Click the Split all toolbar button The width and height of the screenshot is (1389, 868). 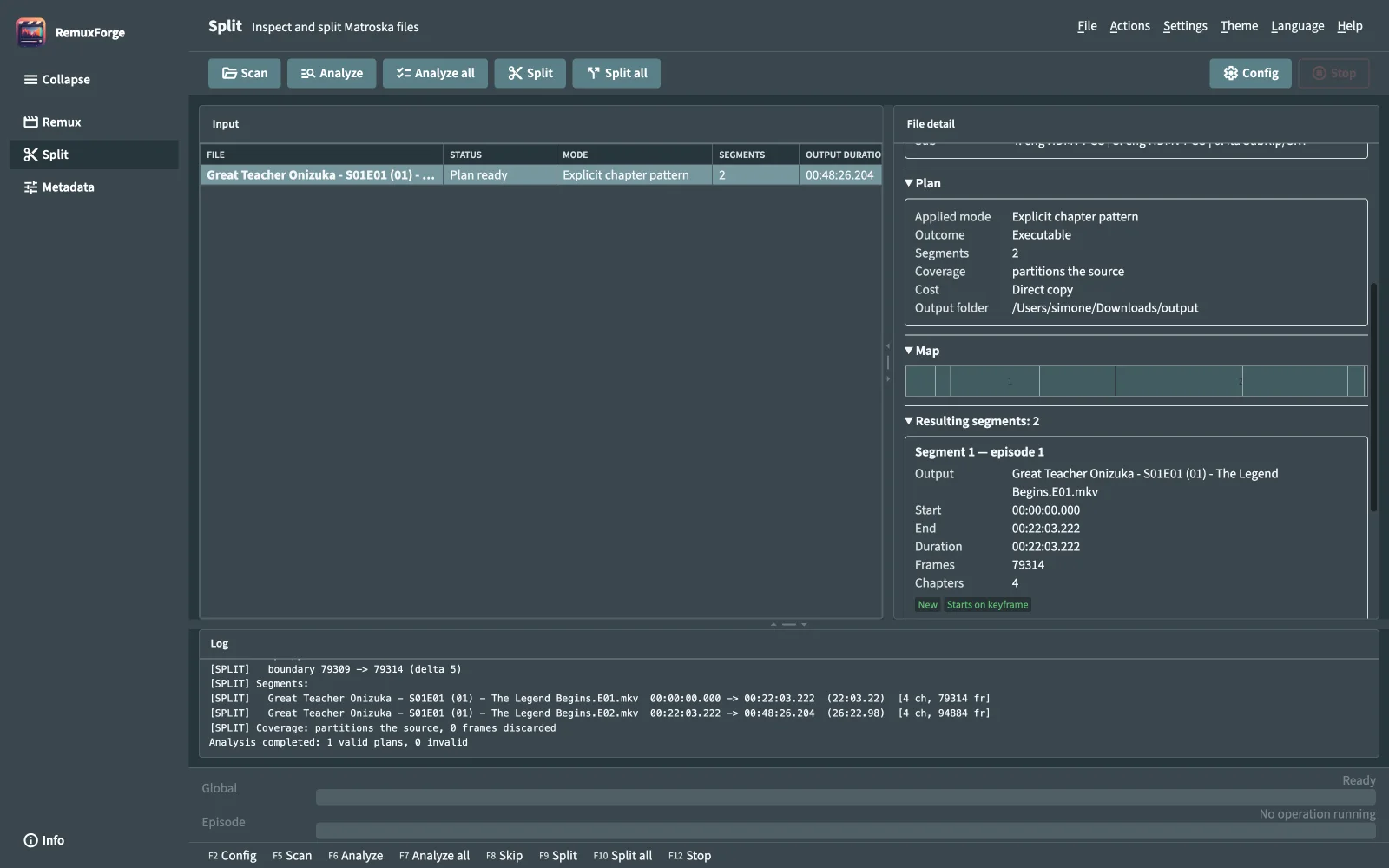coord(616,74)
